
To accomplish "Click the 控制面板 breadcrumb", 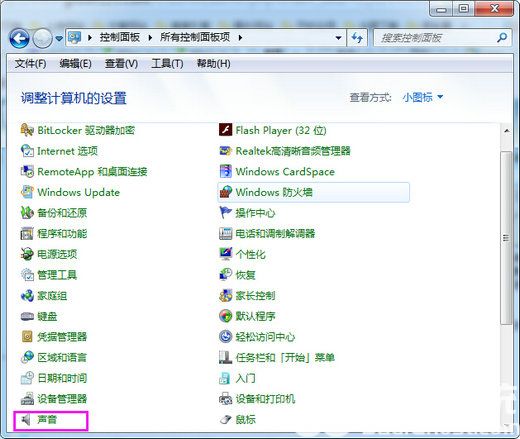I will tap(119, 37).
